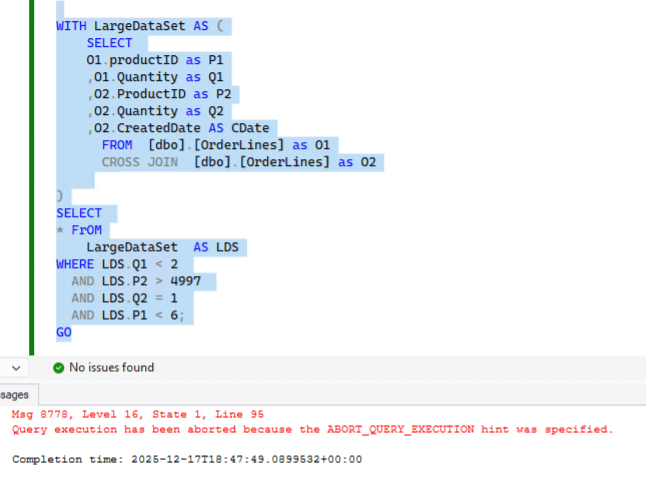Click 'No issues found' status text
The image size is (646, 478).
click(112, 367)
